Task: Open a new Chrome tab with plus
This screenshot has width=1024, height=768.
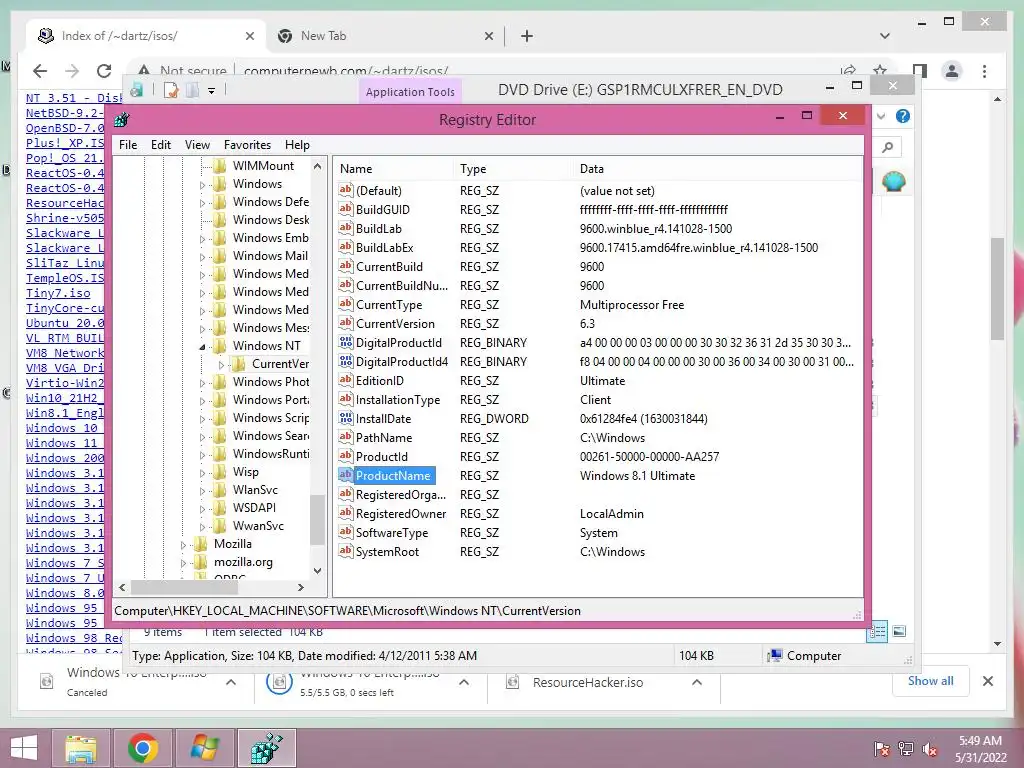Action: [527, 36]
